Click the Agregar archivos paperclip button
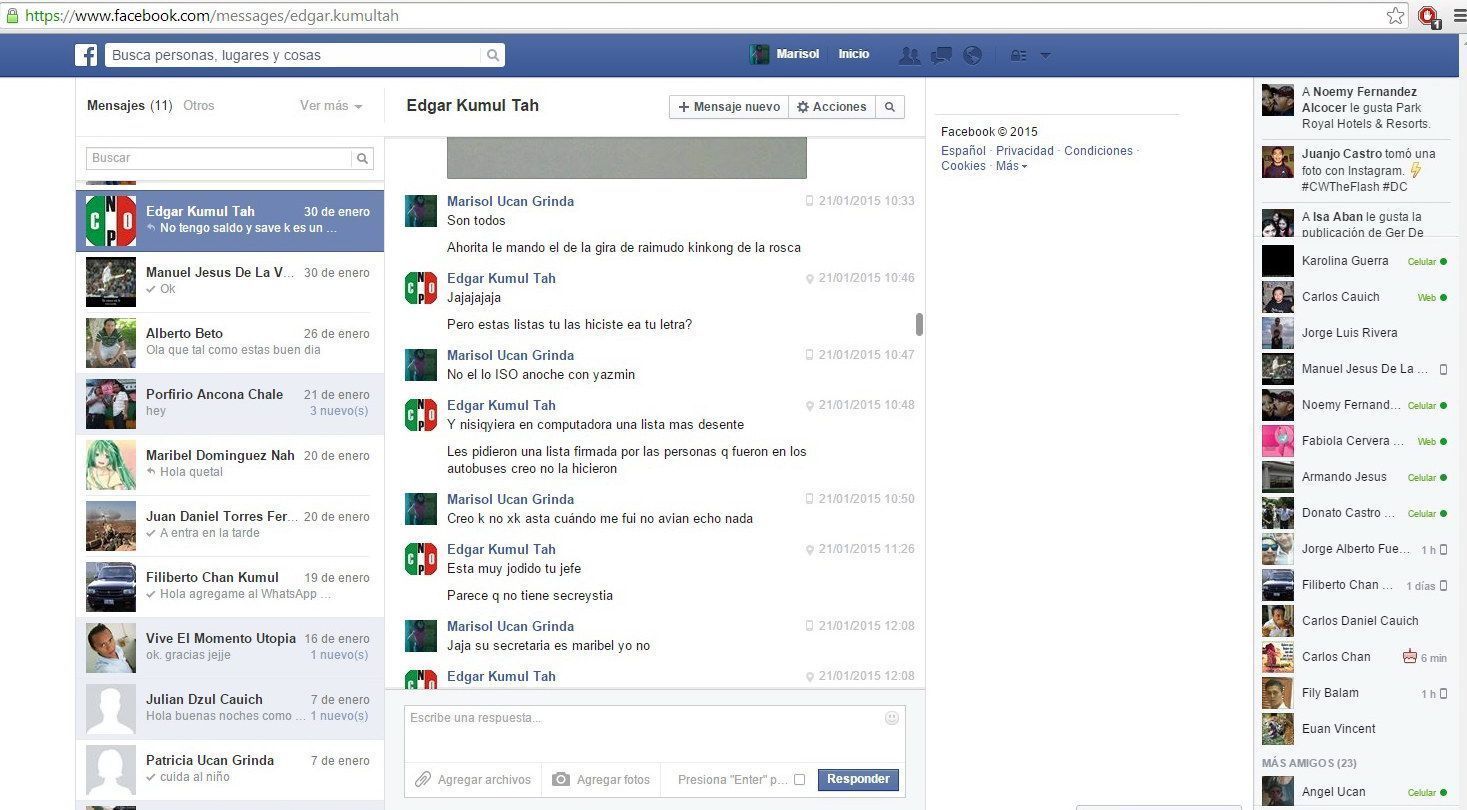This screenshot has width=1467, height=810. click(x=473, y=780)
